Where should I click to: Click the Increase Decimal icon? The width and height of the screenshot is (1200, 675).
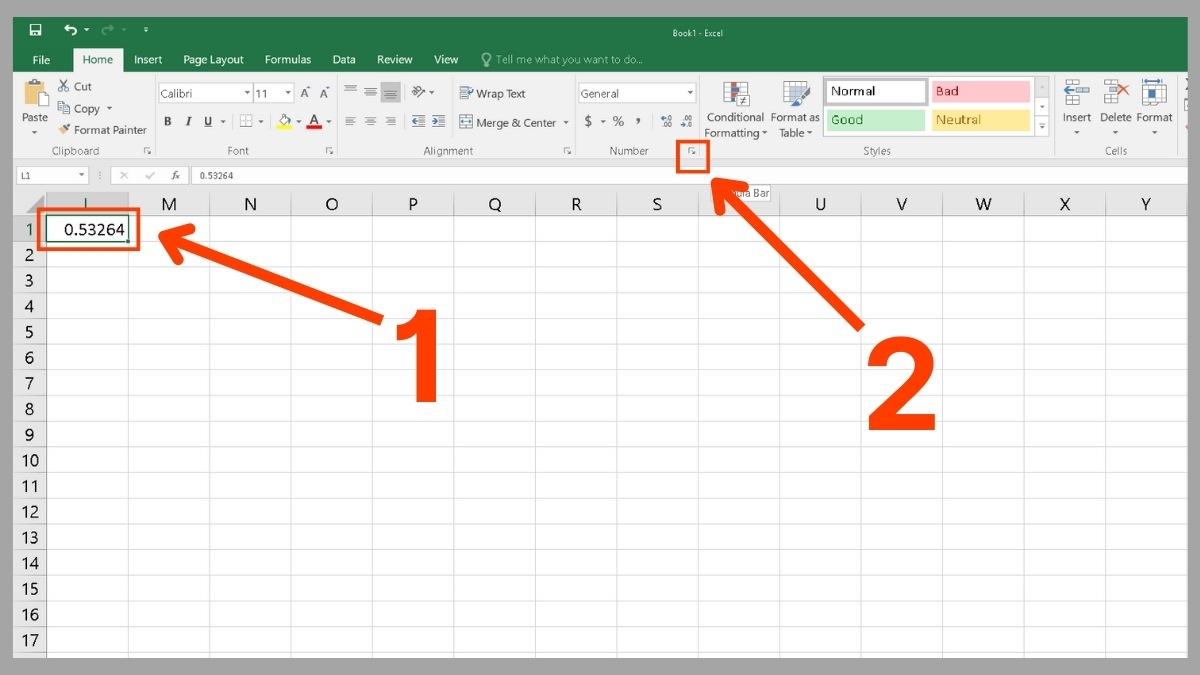click(667, 121)
